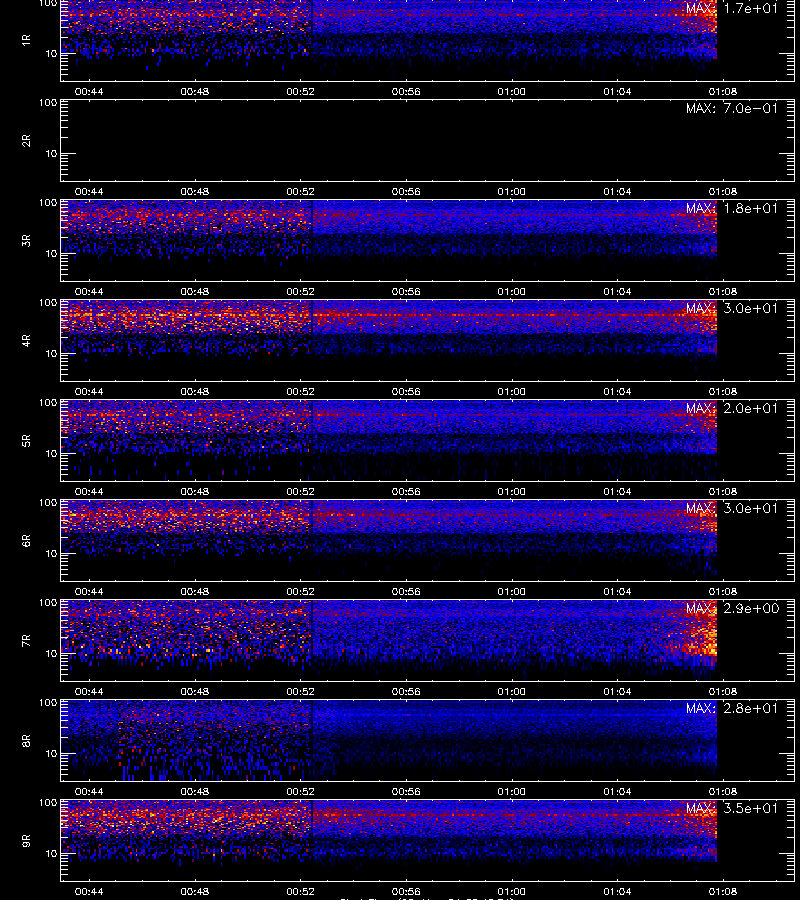This screenshot has width=800, height=900.
Task: Select the 'MAX: 2.0e+01' text in 5R panel
Action: 732,408
